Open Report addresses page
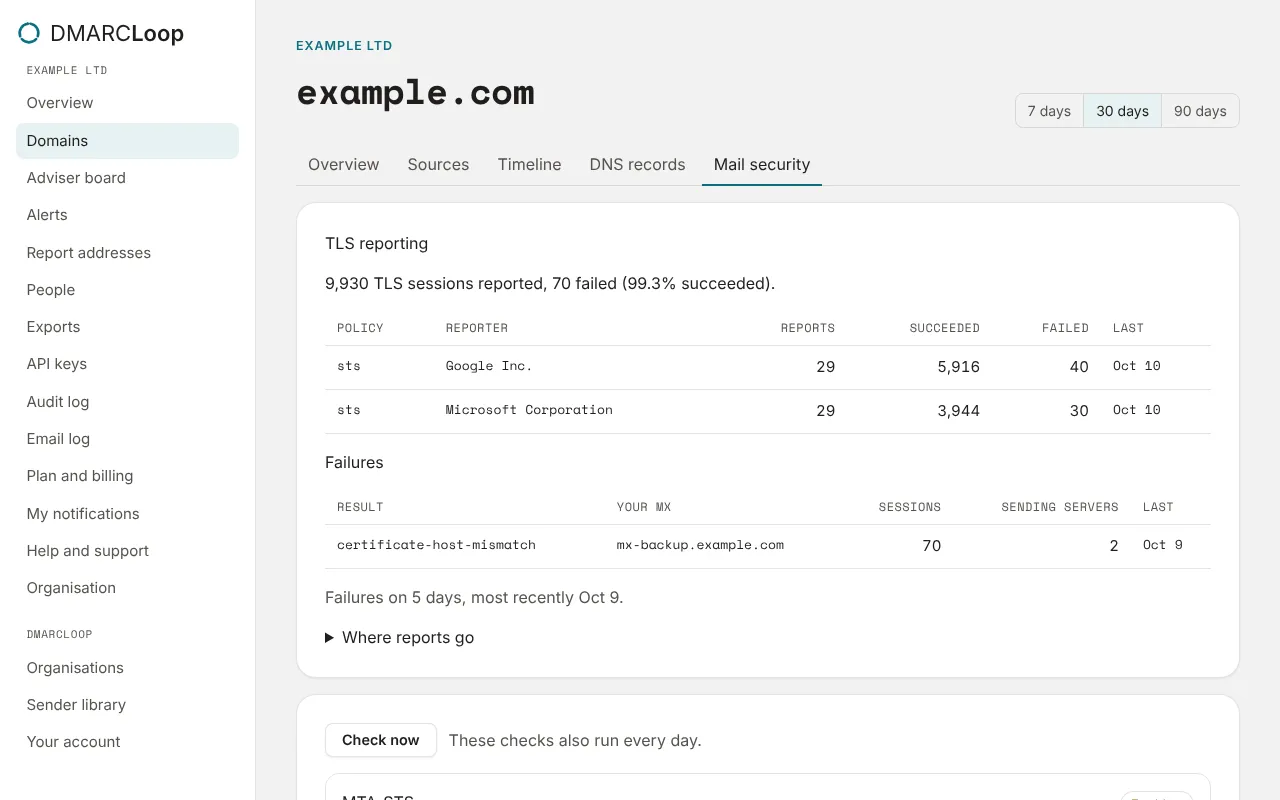The height and width of the screenshot is (800, 1280). pyautogui.click(x=127, y=253)
